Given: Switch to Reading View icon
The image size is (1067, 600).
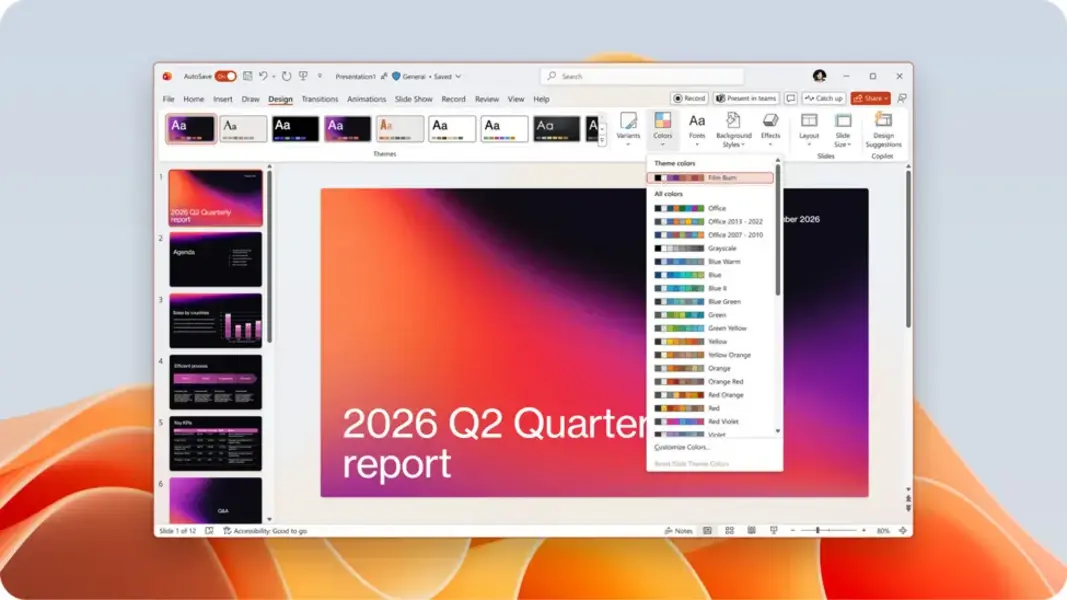Looking at the screenshot, I should (x=751, y=531).
